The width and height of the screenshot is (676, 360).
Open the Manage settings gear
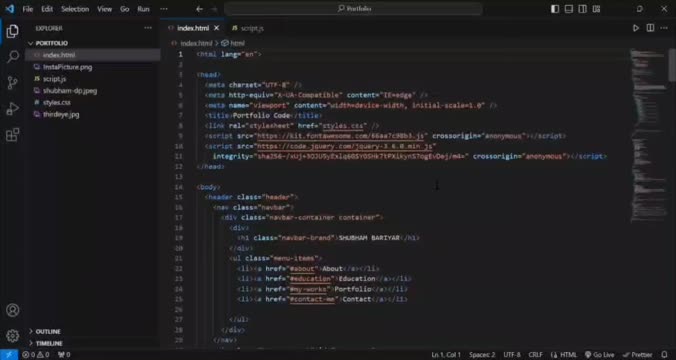13,335
